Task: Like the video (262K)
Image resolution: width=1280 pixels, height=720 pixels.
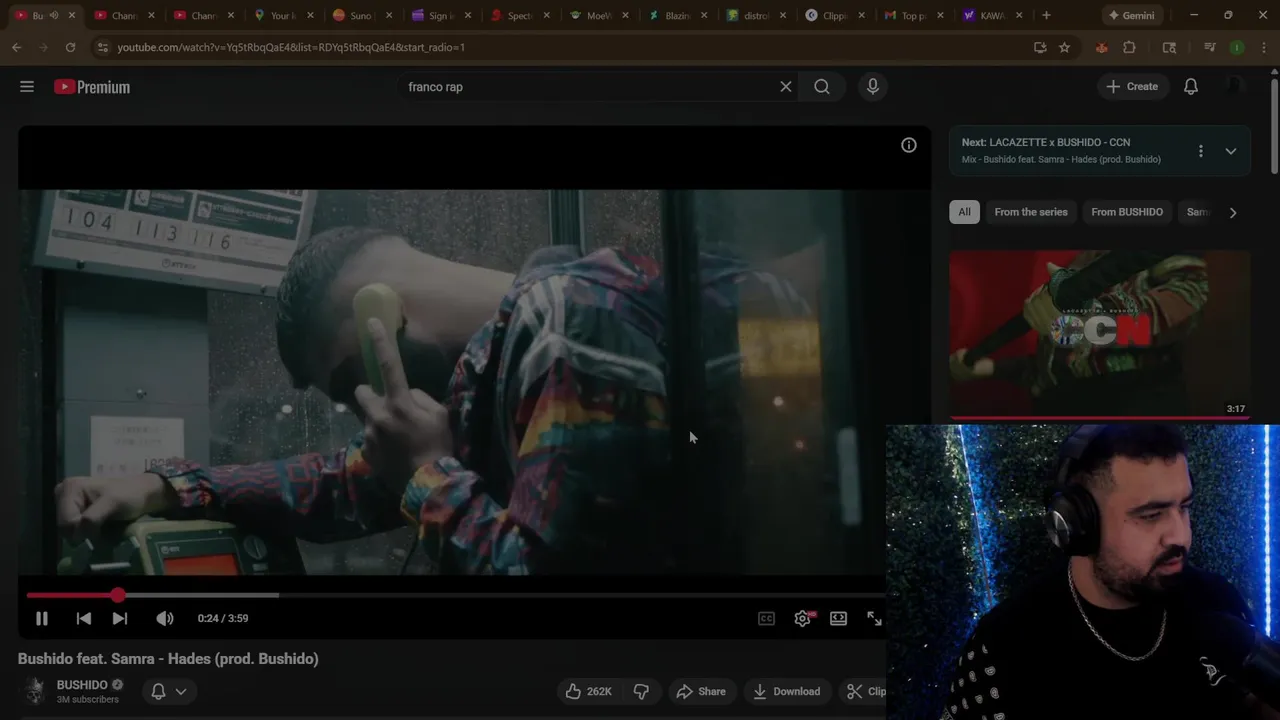Action: coord(588,691)
